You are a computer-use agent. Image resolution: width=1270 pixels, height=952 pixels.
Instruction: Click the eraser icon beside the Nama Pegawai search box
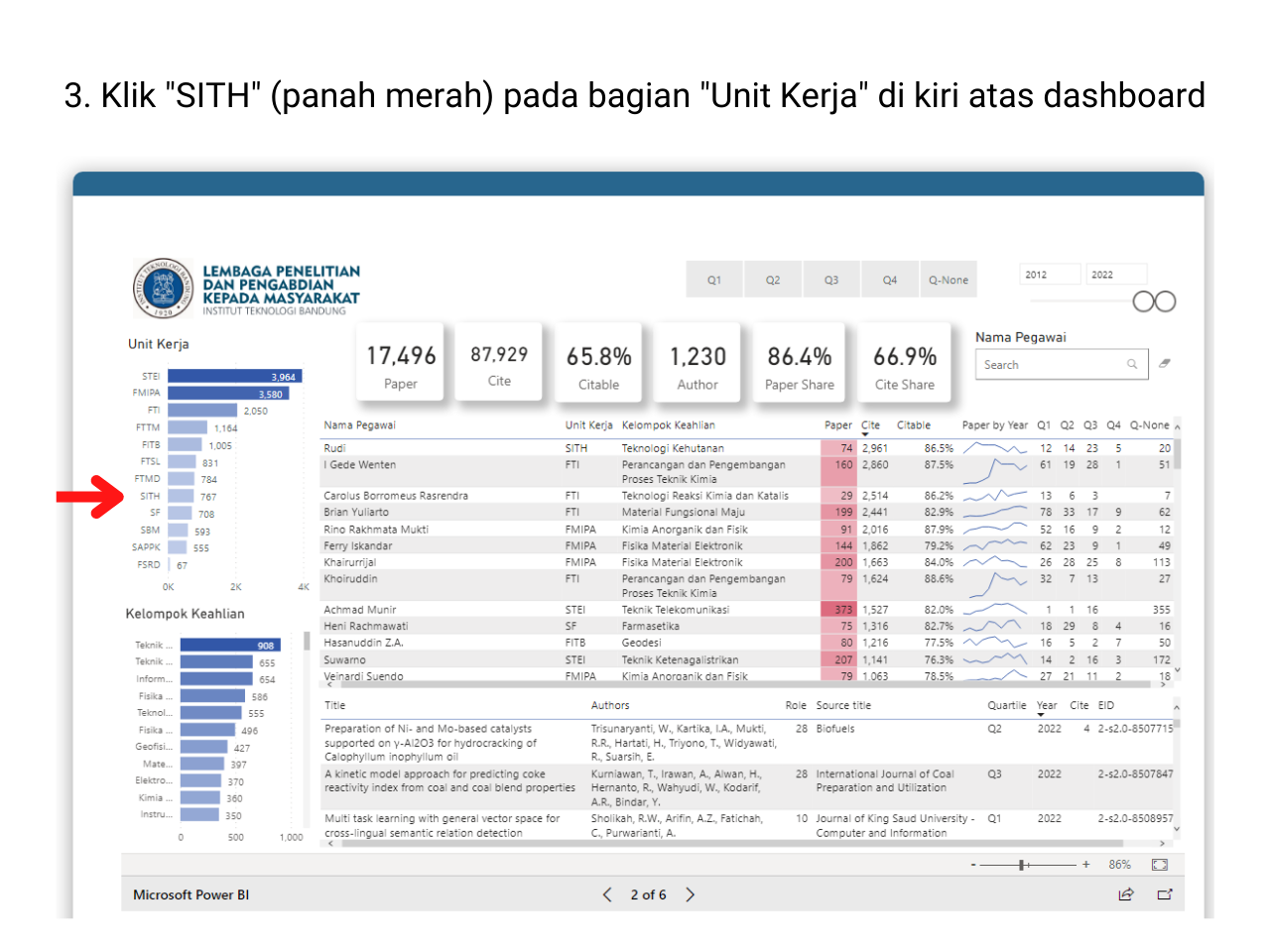coord(1163,364)
